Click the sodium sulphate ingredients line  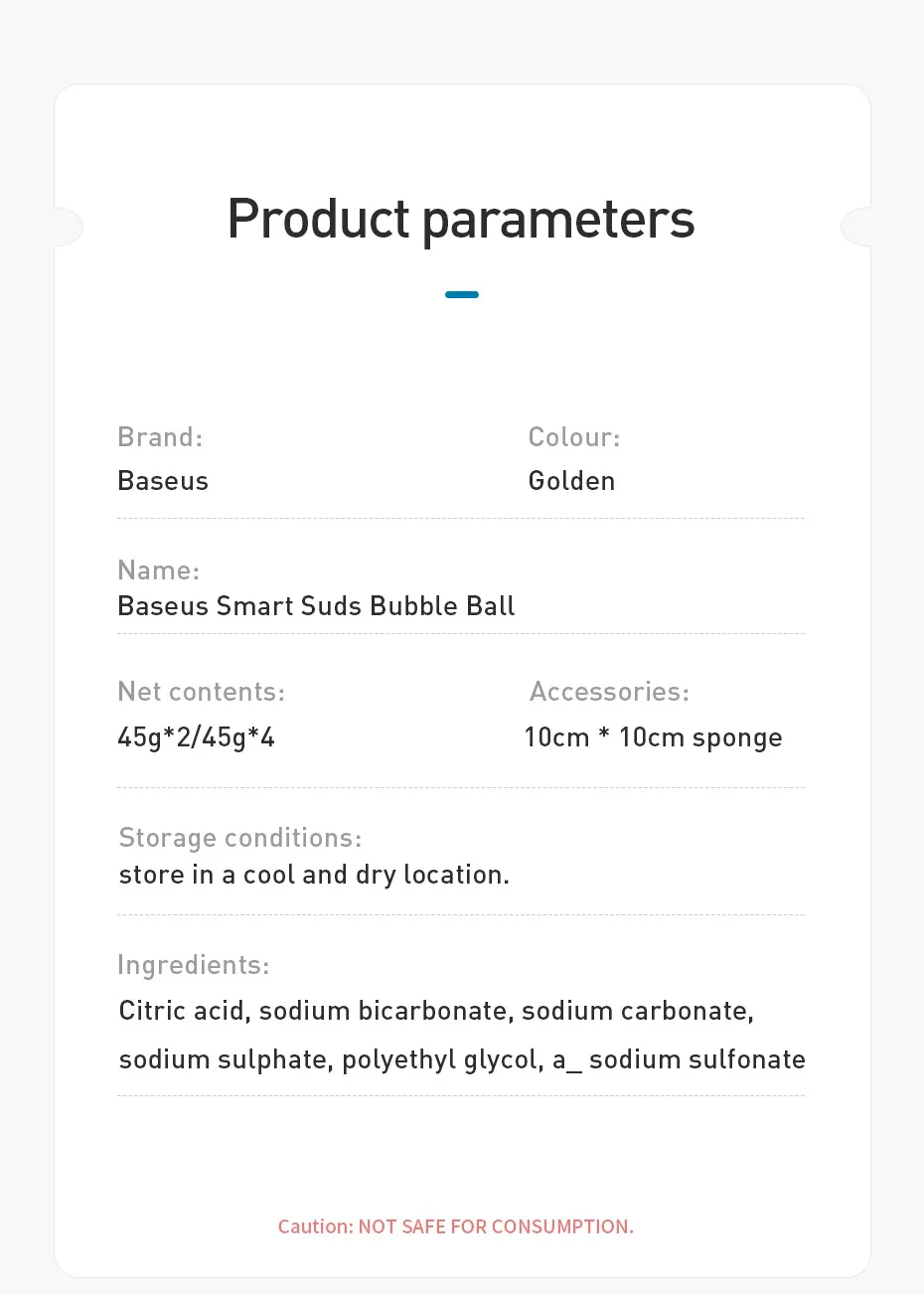pos(462,1059)
